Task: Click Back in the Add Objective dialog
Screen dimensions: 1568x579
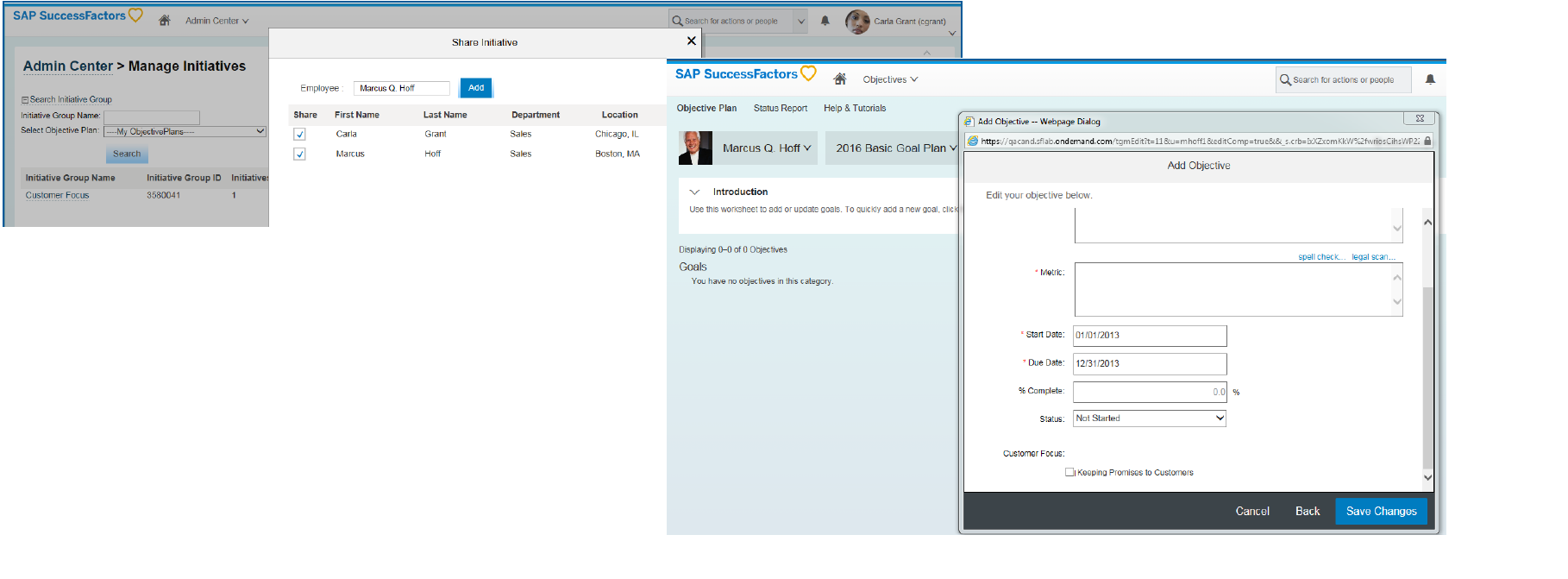Action: (x=1308, y=511)
